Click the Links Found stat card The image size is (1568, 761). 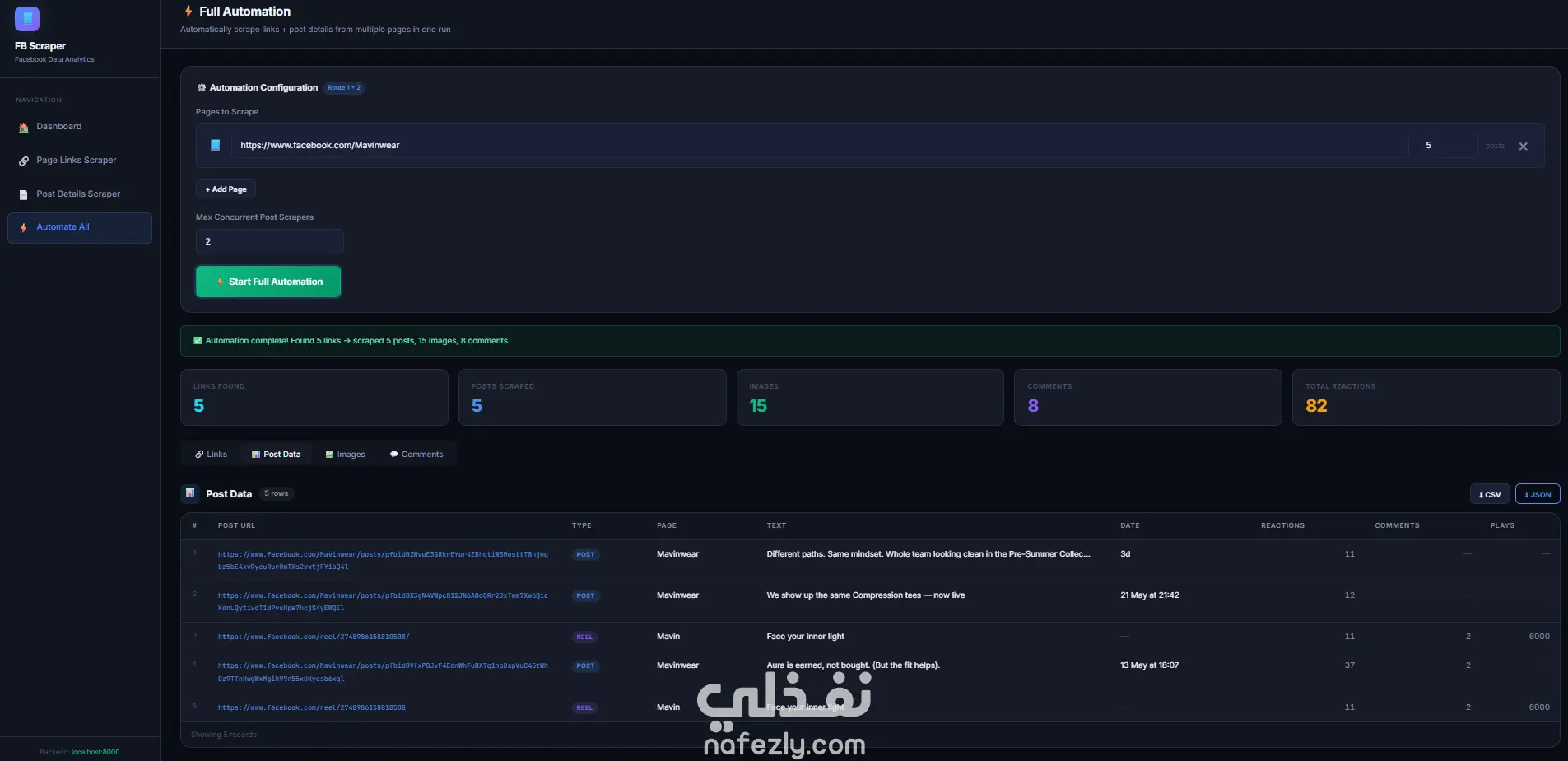click(314, 398)
